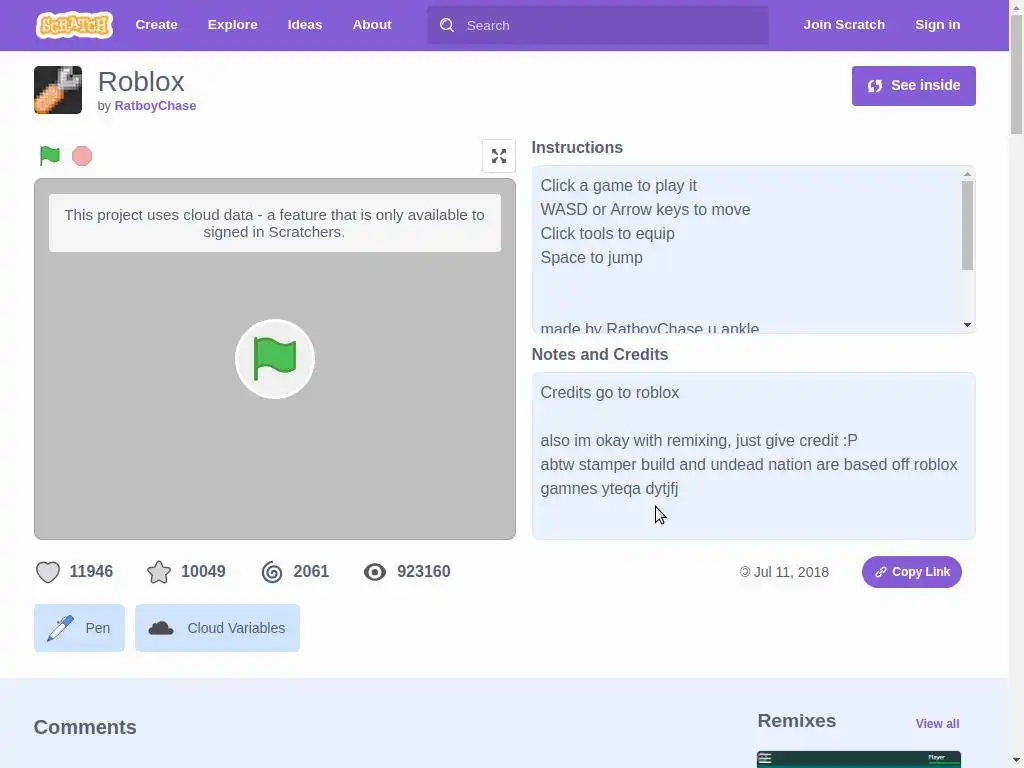Screen dimensions: 1024x768
Task: Click the 2061 remix count
Action: click(x=311, y=571)
